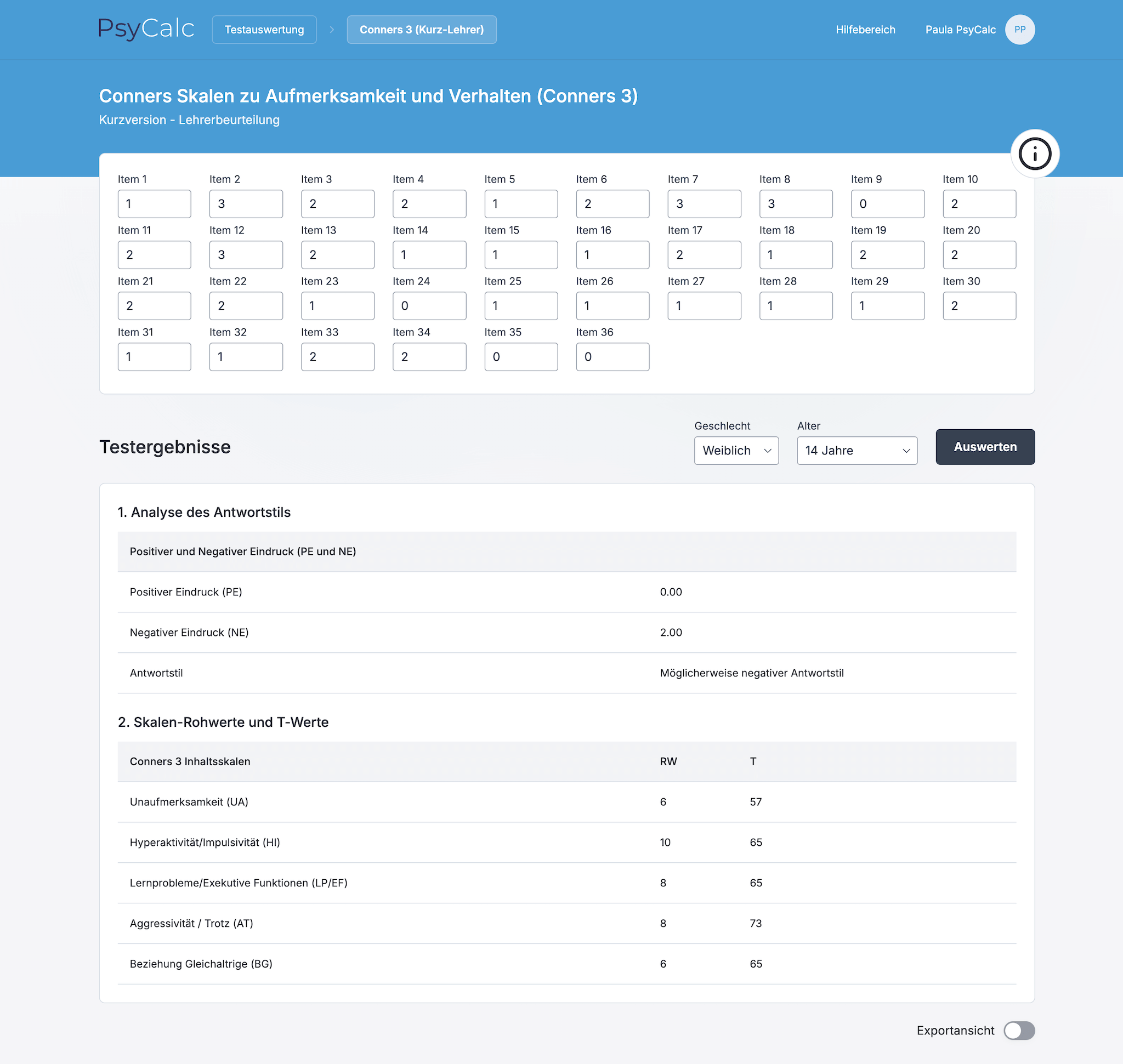Screen dimensions: 1123x1064
Task: Open the PP user avatar
Action: (1020, 30)
